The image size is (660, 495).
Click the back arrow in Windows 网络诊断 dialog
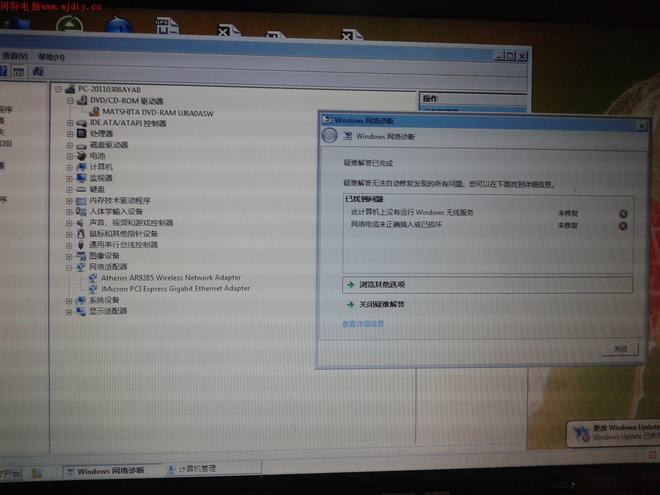pos(329,136)
